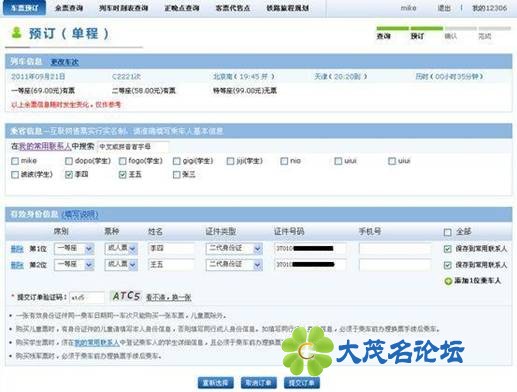
Task: Click the ATC5 captcha image
Action: 126,296
